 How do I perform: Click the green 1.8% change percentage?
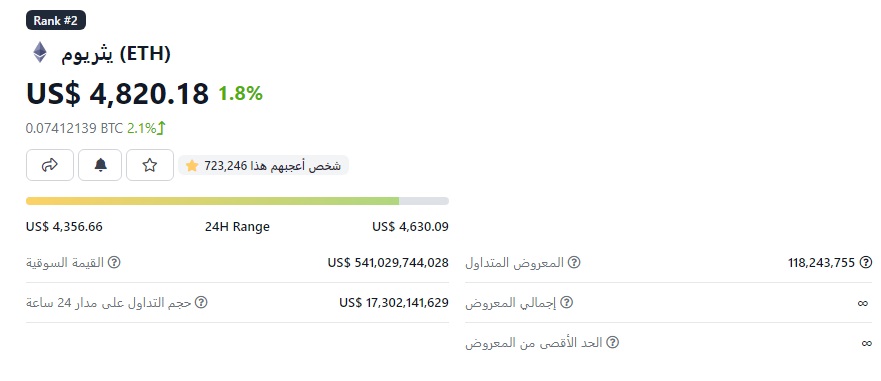(x=240, y=93)
